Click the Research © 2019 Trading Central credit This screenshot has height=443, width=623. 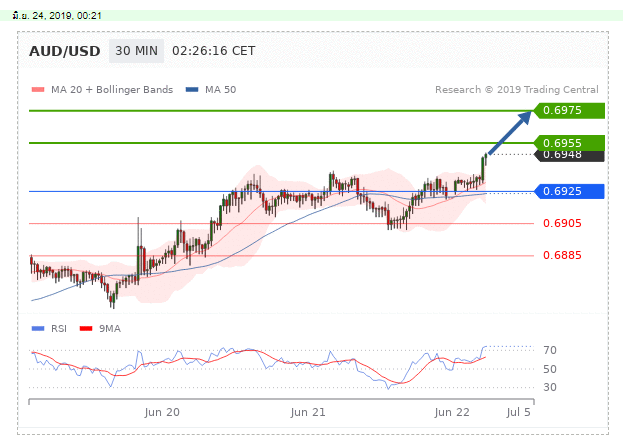(517, 90)
